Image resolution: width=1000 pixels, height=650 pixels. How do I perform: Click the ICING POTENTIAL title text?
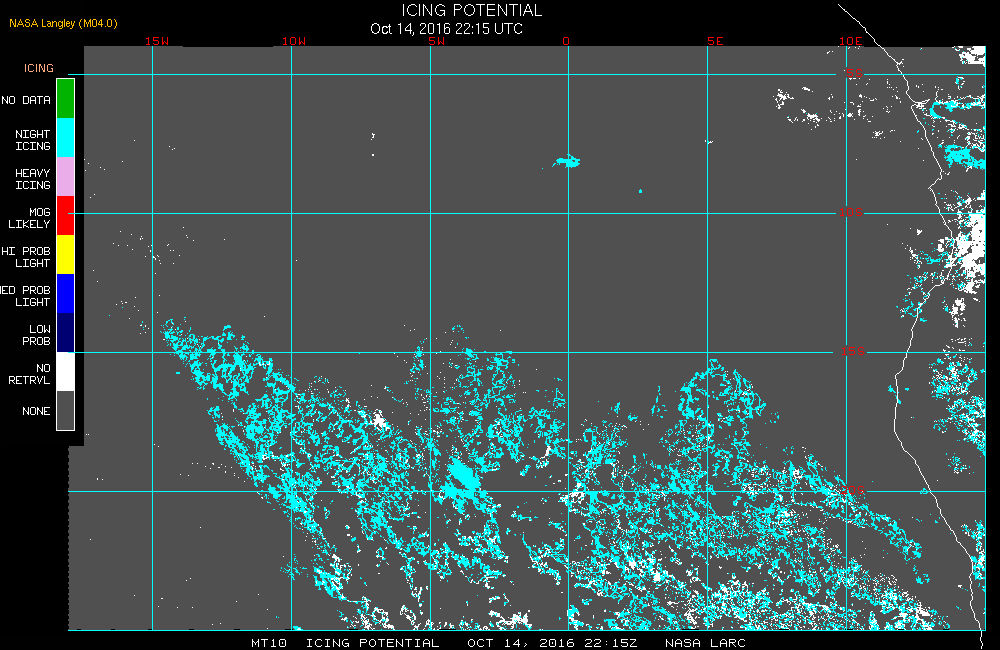tap(471, 10)
